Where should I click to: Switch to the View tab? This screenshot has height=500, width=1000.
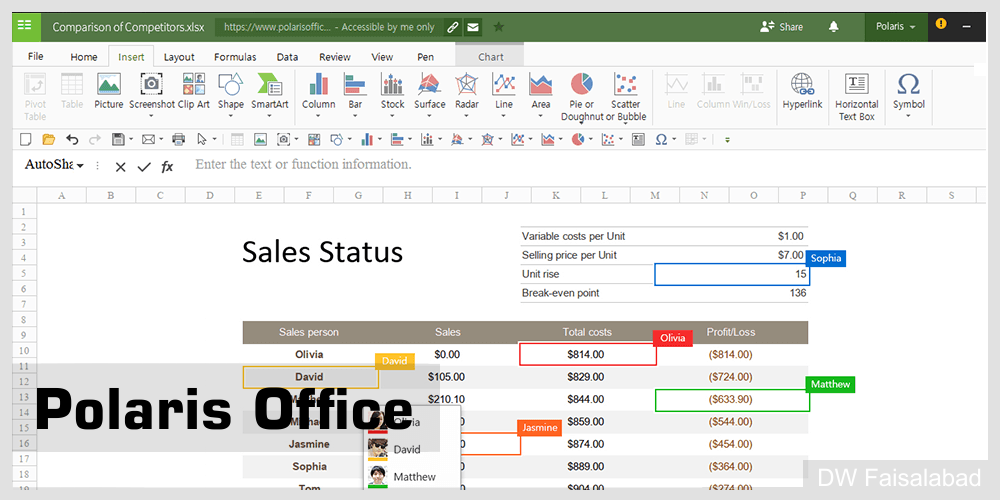tap(382, 57)
